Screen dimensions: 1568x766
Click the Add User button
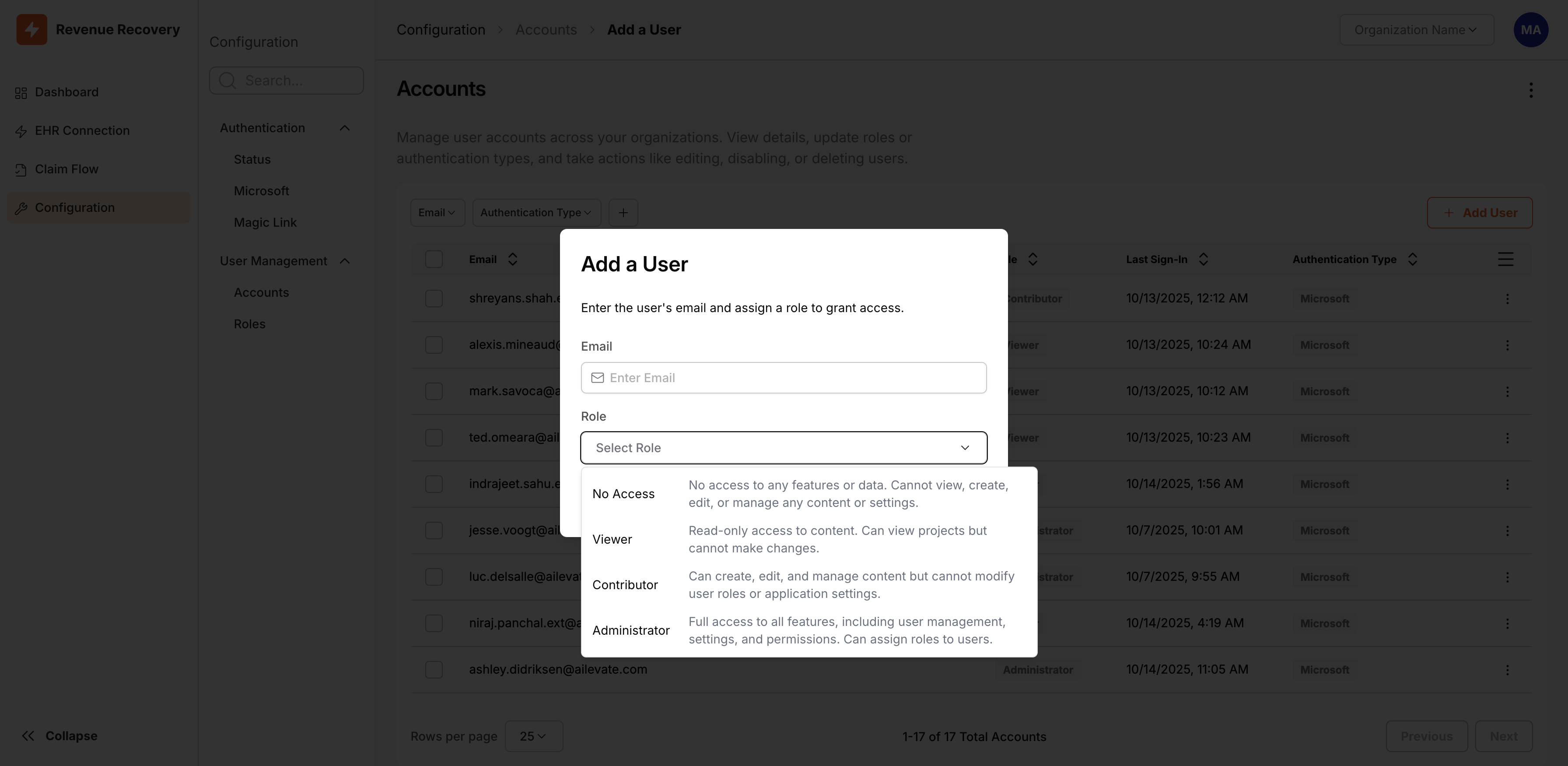pyautogui.click(x=1479, y=212)
